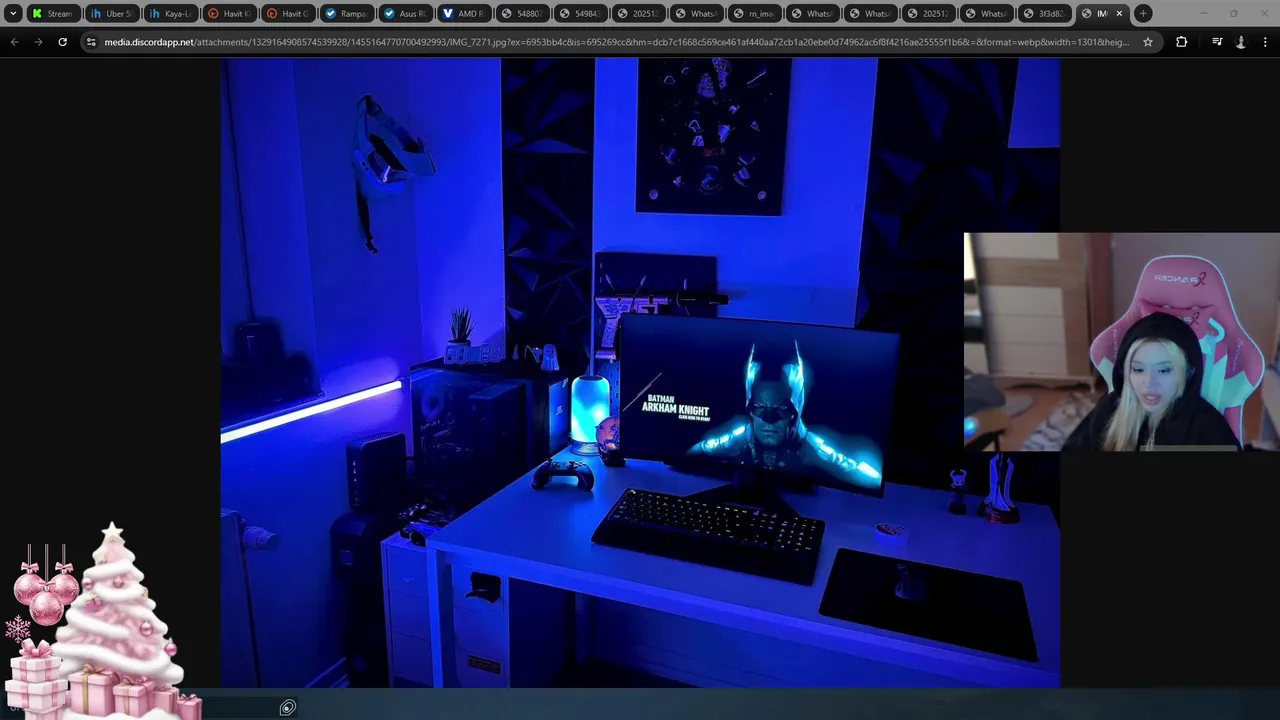The height and width of the screenshot is (720, 1280).
Task: View site information for media.discordapp.net
Action: coord(92,42)
